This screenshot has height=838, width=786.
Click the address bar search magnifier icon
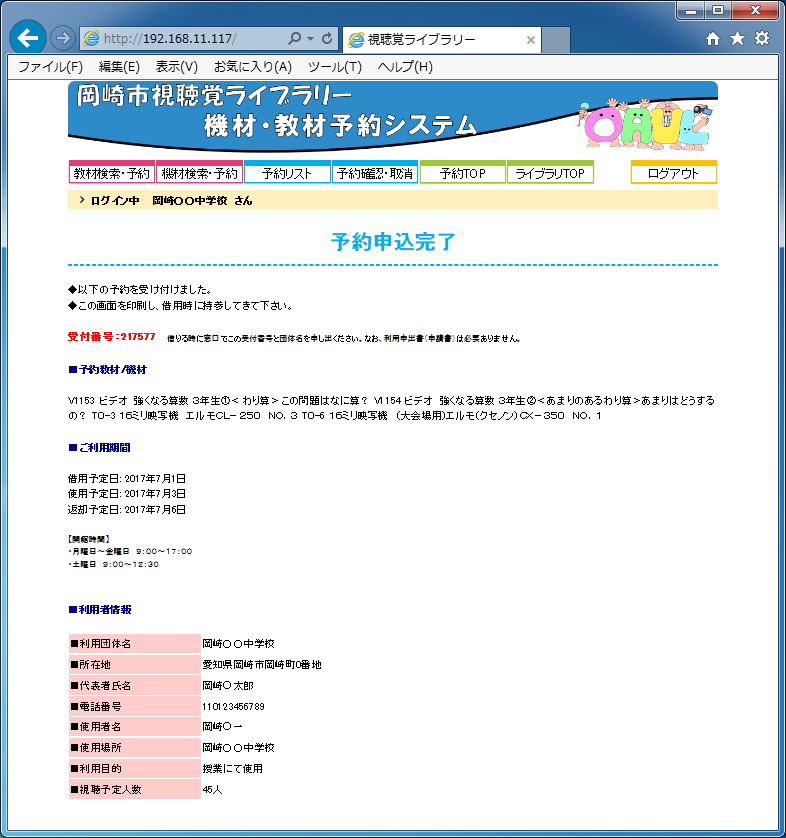294,39
